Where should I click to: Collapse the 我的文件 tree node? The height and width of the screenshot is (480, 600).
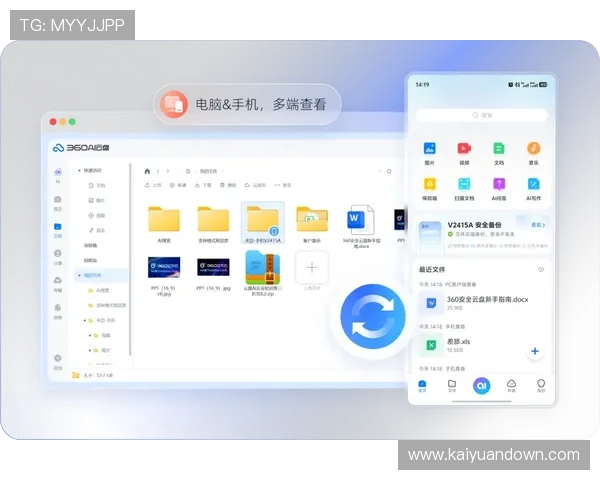[x=79, y=275]
